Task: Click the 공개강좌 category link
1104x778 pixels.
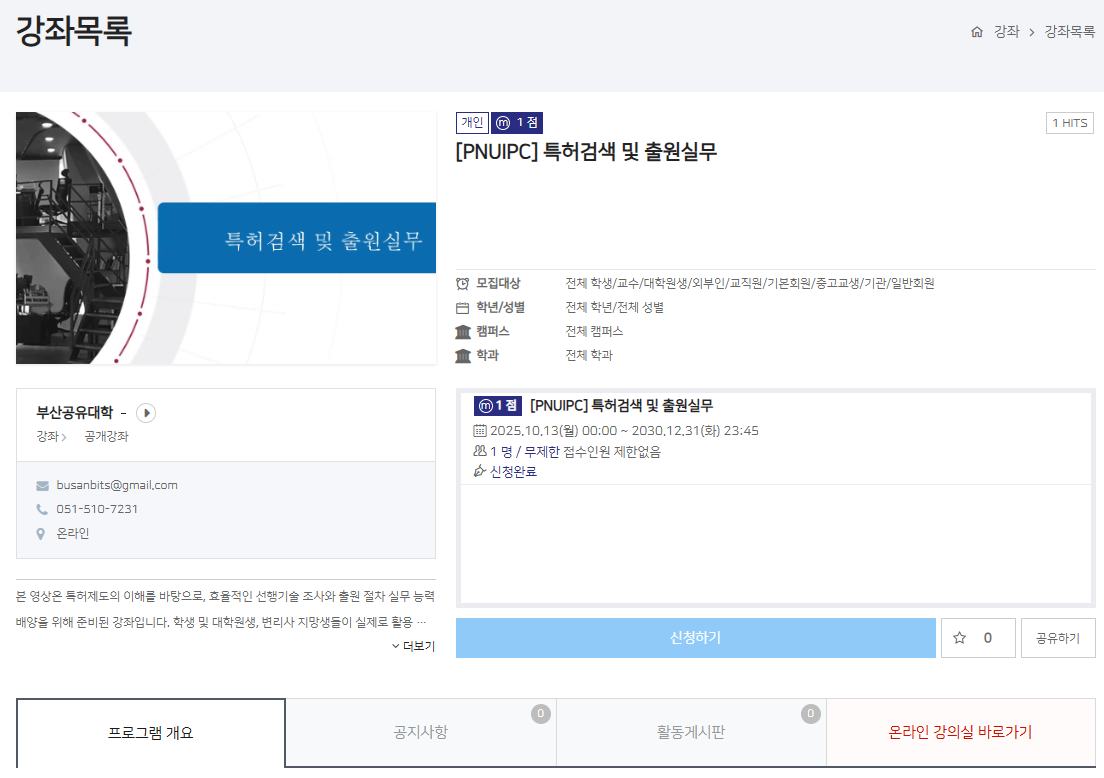Action: point(106,437)
